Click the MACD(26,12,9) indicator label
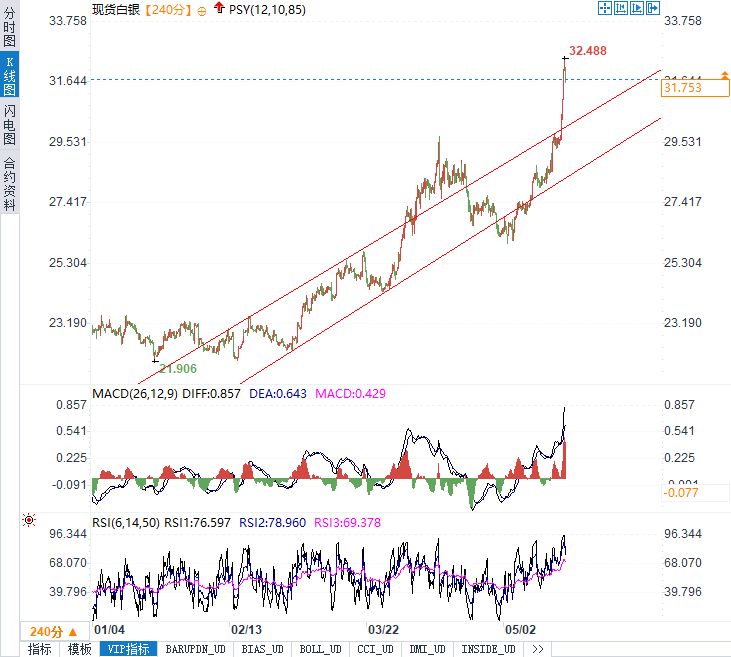This screenshot has width=731, height=657. [135, 394]
